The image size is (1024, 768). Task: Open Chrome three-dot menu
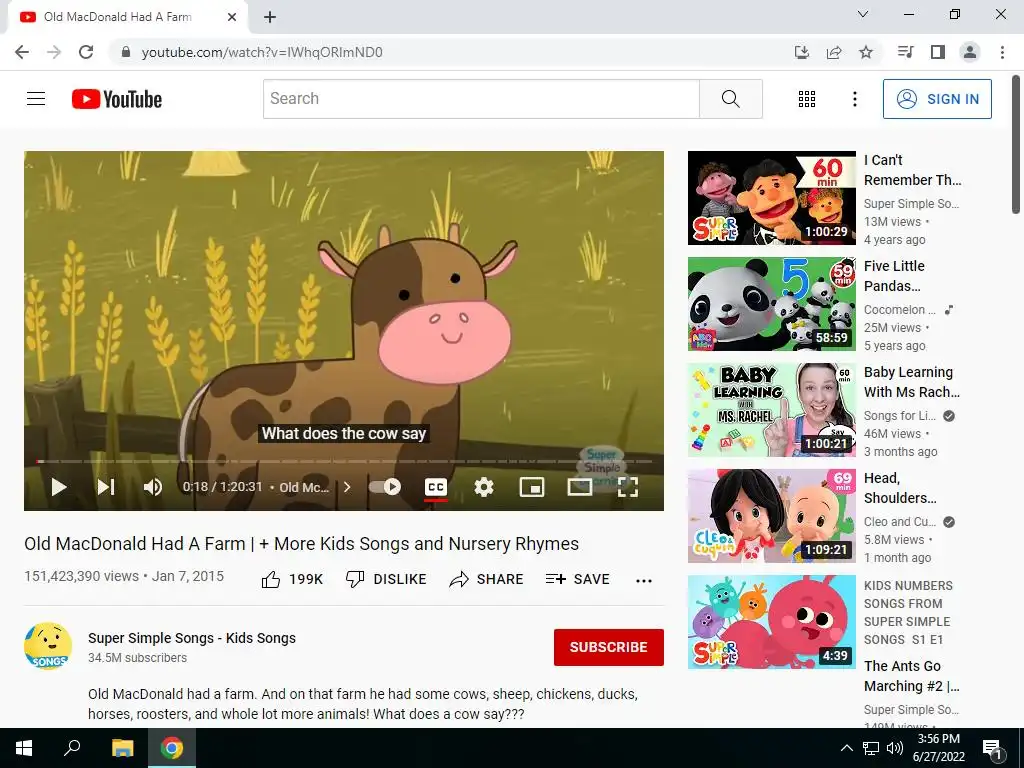click(1002, 52)
